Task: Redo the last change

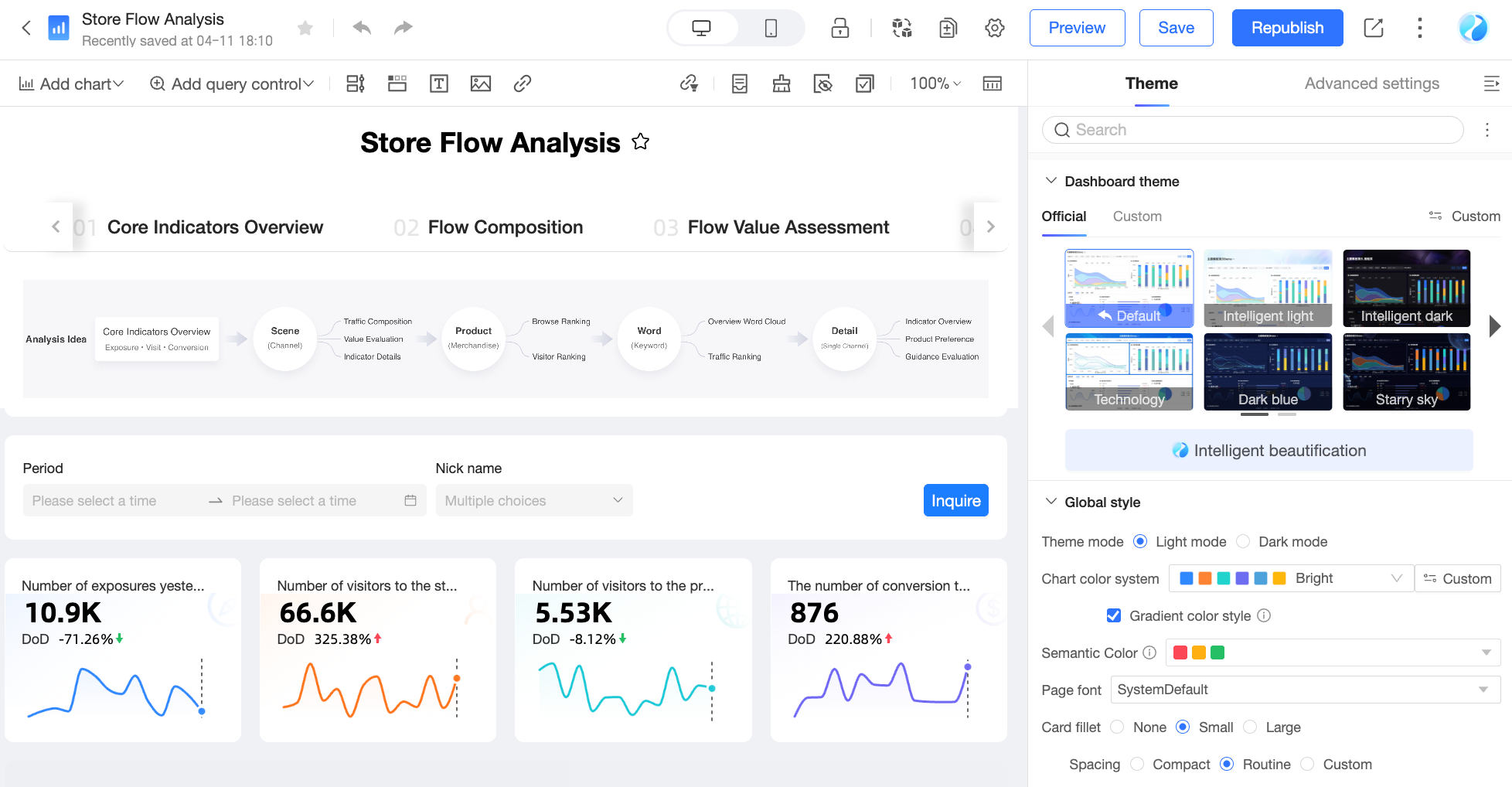Action: pos(403,28)
